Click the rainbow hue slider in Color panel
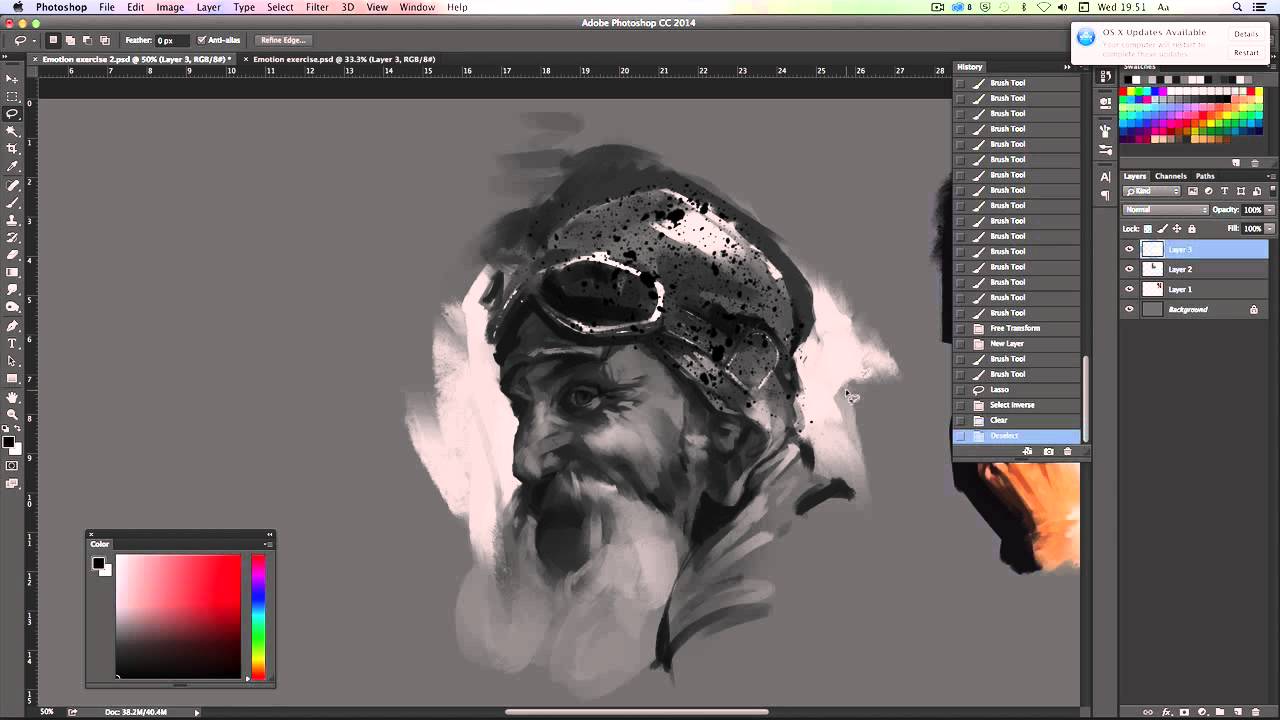This screenshot has width=1280, height=720. pyautogui.click(x=258, y=617)
